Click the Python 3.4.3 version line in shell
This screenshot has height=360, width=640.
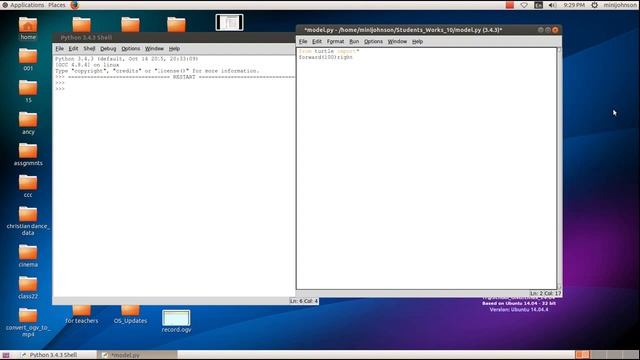coord(127,59)
